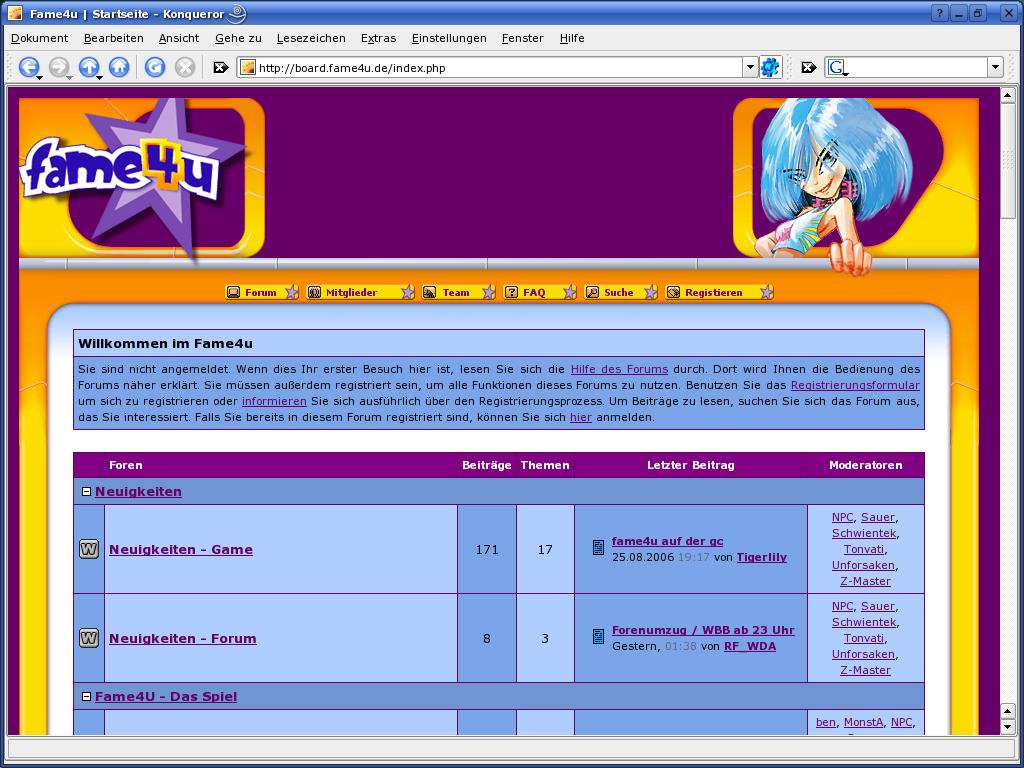Click the browser Back arrow icon
Screen dimensions: 1024x768
click(x=28, y=67)
